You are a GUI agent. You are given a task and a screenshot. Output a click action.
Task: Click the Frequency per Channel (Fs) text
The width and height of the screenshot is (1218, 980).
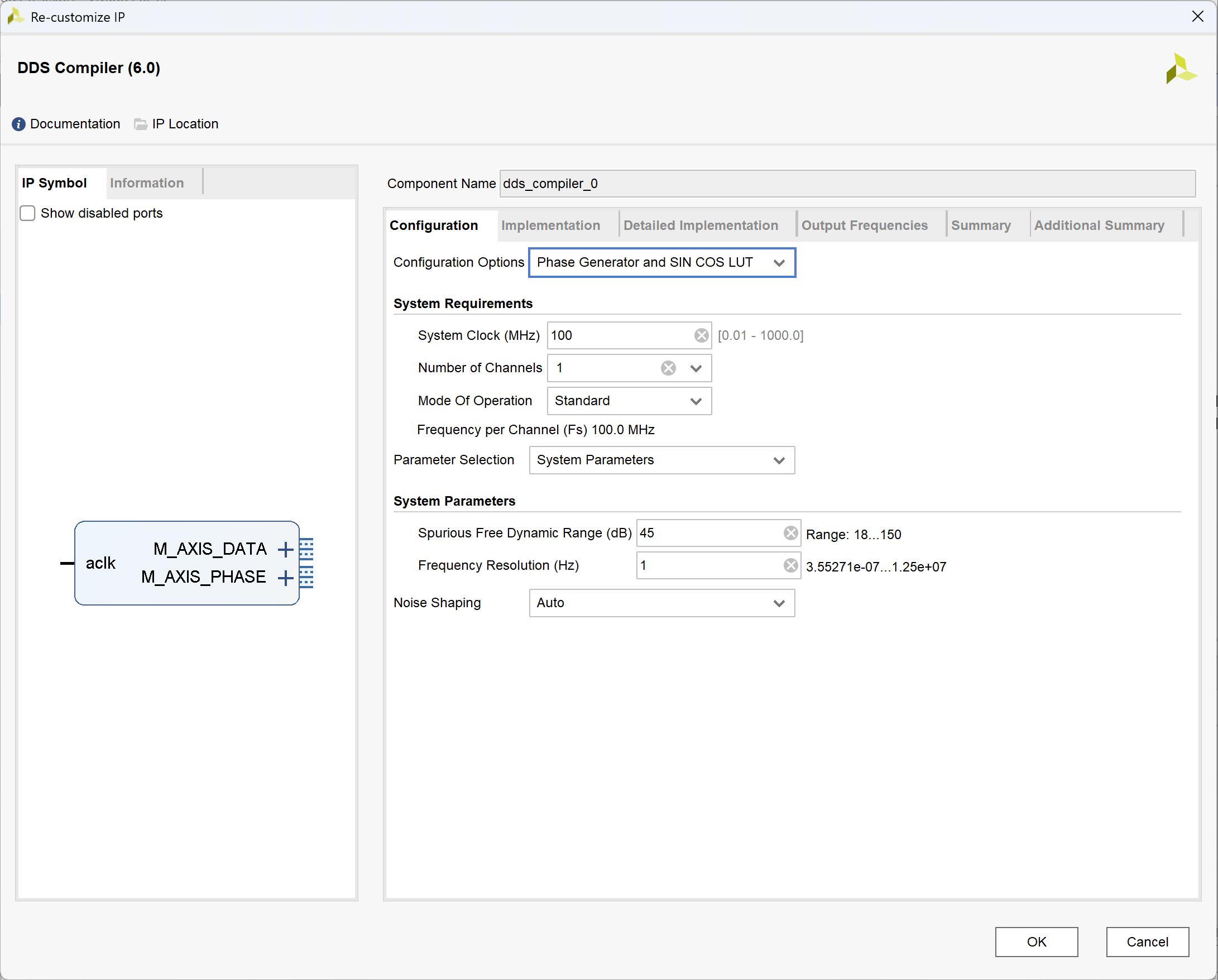535,430
